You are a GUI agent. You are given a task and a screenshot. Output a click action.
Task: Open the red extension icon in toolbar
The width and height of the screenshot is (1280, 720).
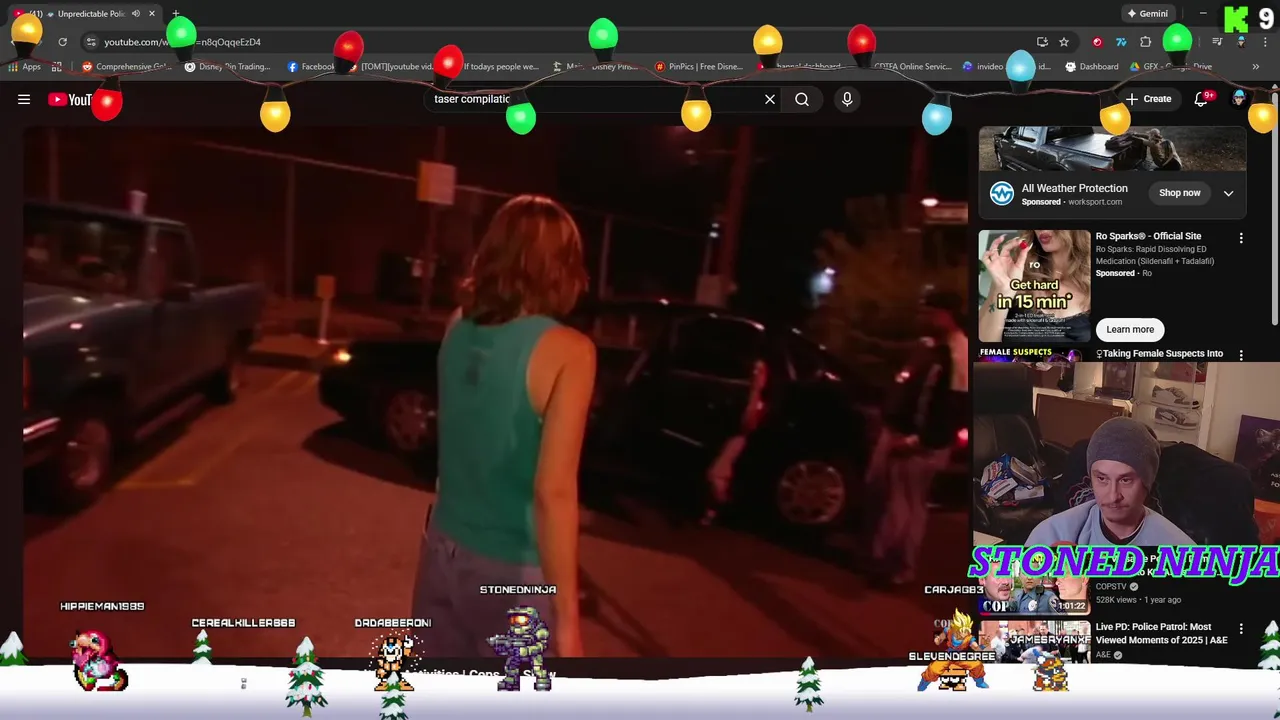[1097, 42]
